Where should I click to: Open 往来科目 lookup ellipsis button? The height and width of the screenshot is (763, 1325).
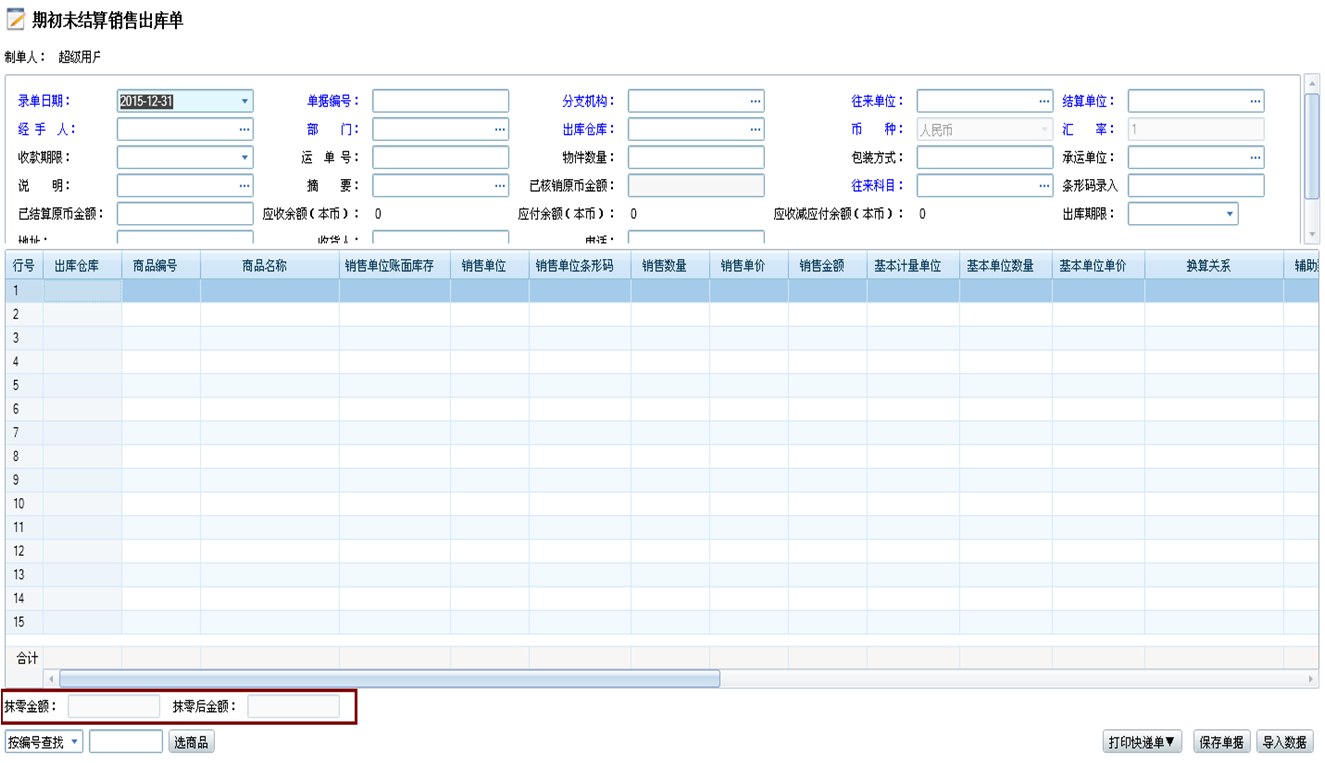click(x=1045, y=185)
